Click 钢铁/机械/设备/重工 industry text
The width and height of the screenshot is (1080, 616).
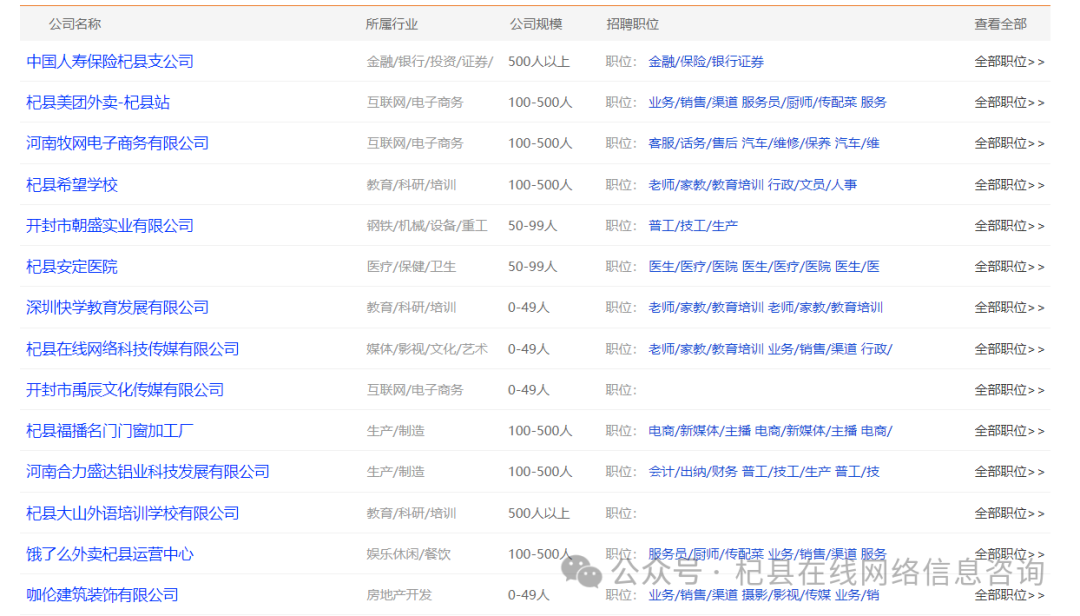[427, 225]
